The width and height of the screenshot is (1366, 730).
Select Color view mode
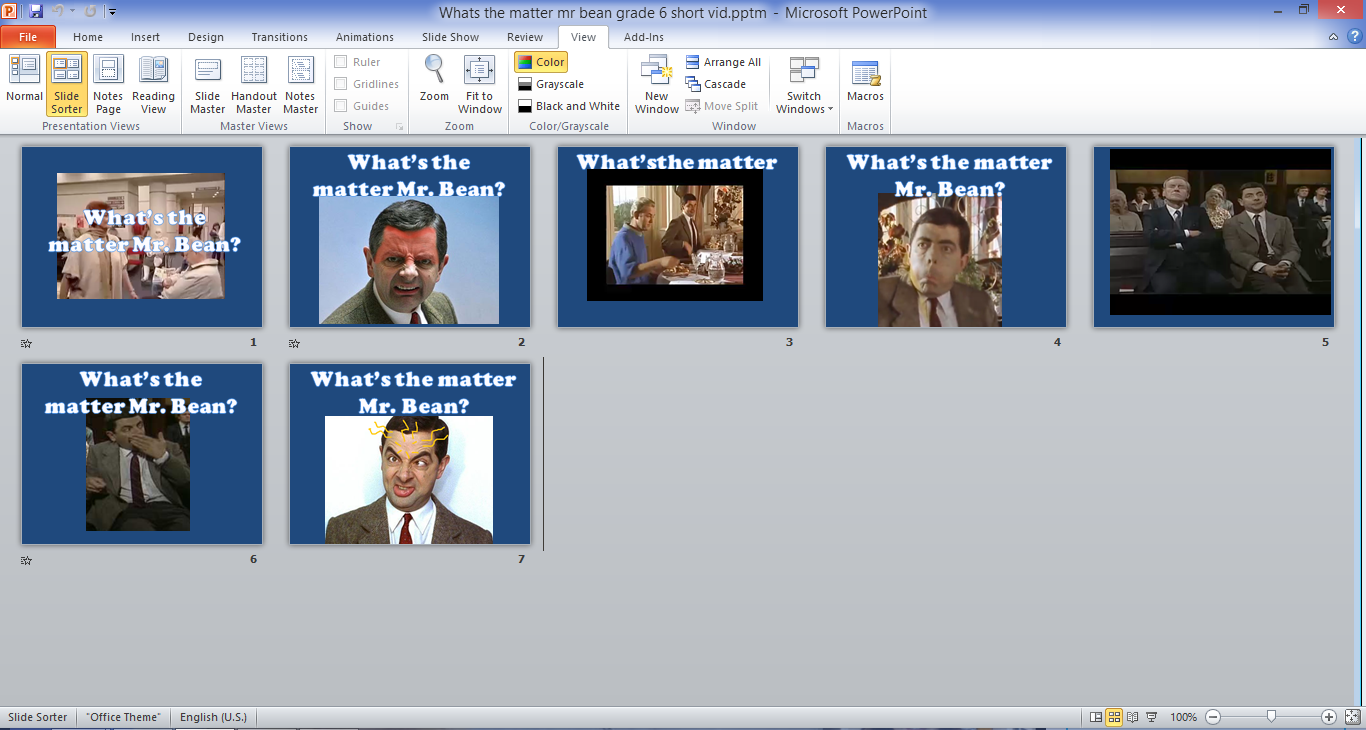click(x=541, y=62)
